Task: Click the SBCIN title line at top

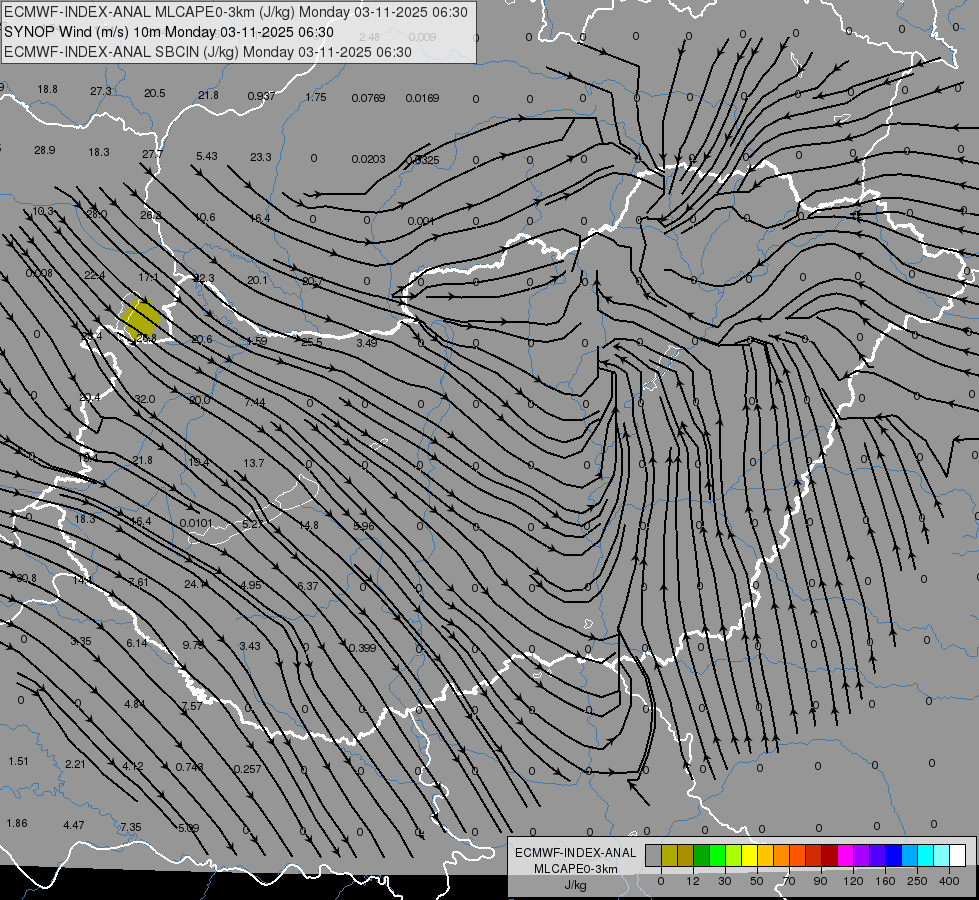Action: point(208,52)
